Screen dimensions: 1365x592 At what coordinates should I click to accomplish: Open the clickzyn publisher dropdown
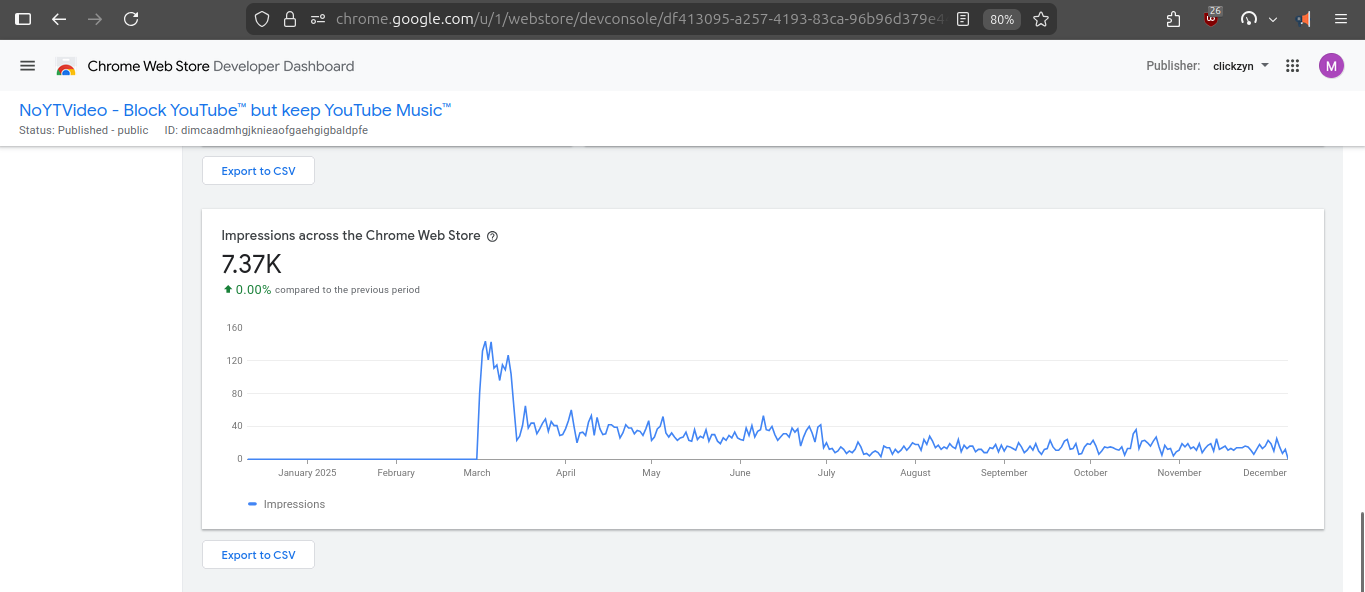pos(1238,66)
